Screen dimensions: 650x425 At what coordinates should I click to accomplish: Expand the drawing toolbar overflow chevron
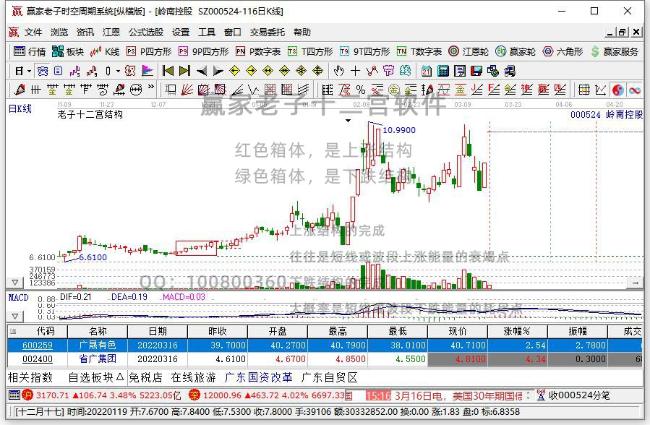pos(151,87)
